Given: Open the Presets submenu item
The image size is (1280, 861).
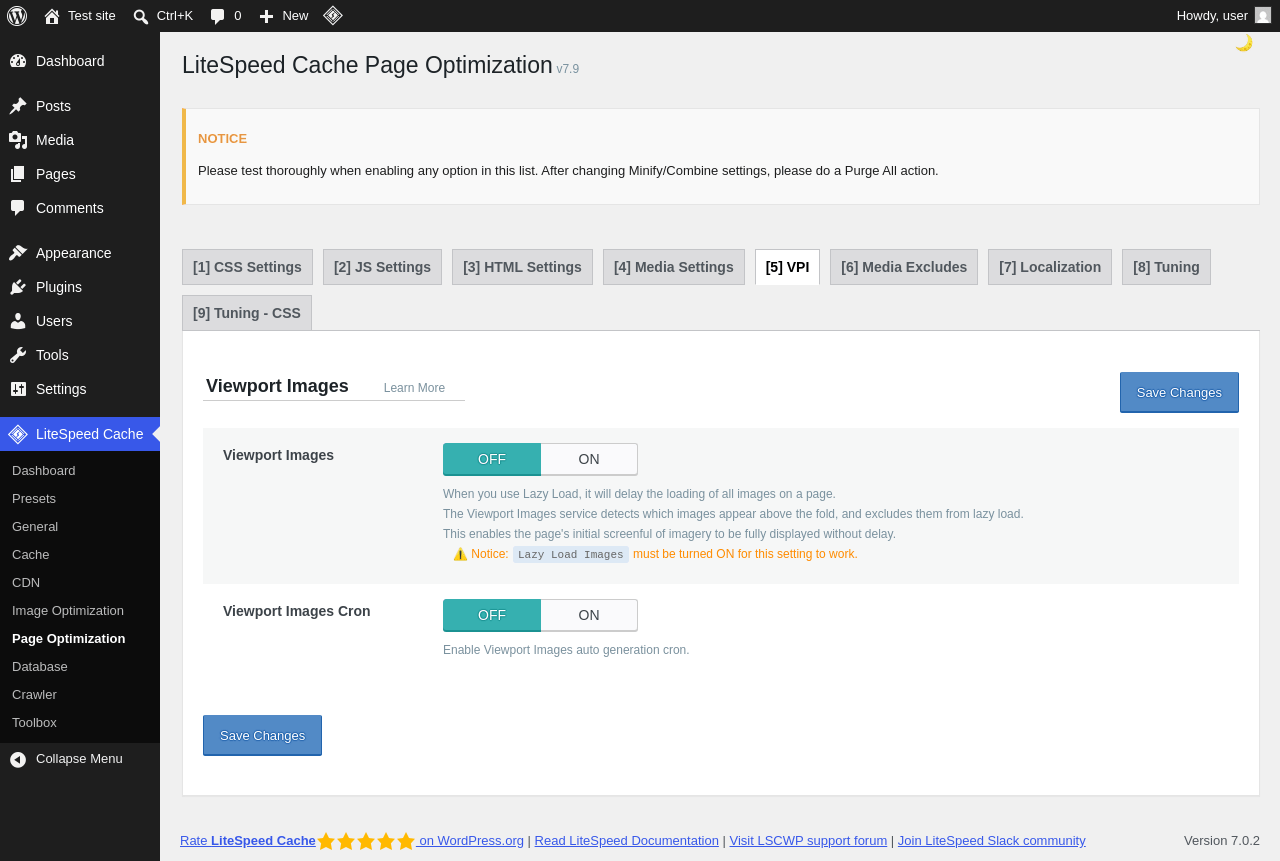Looking at the screenshot, I should [34, 499].
